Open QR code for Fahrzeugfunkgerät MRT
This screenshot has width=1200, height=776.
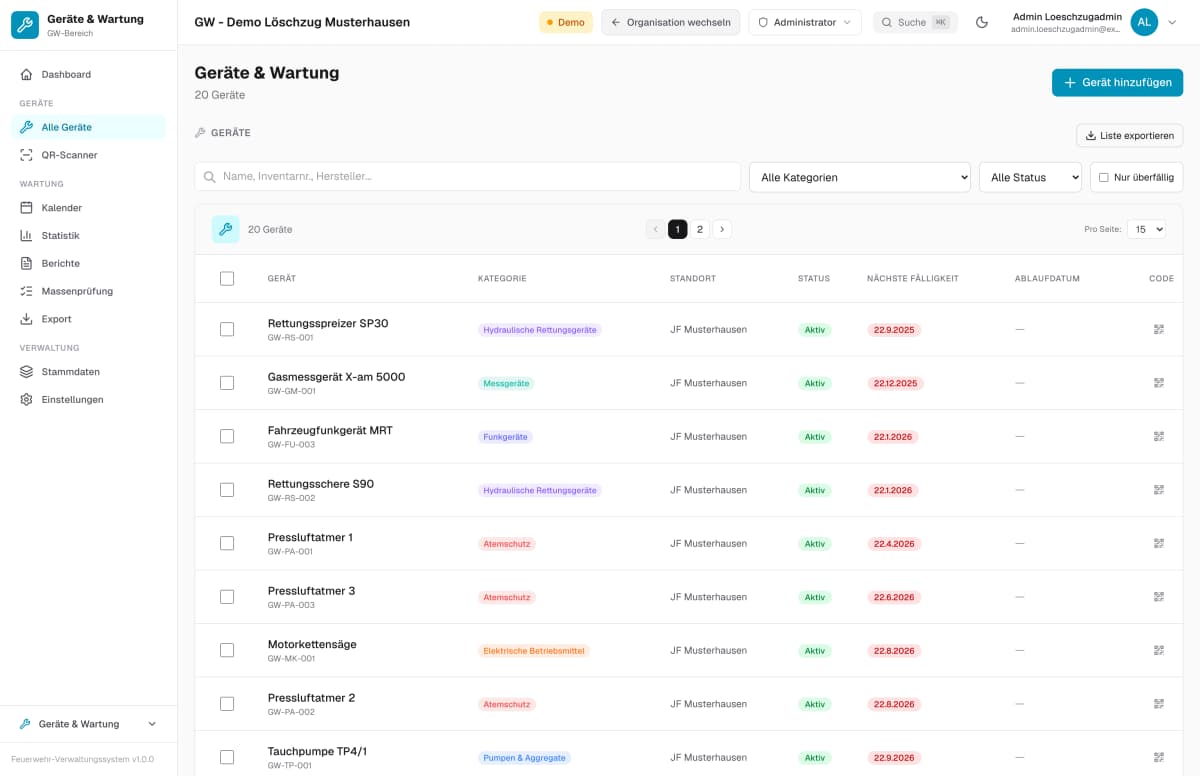point(1159,436)
